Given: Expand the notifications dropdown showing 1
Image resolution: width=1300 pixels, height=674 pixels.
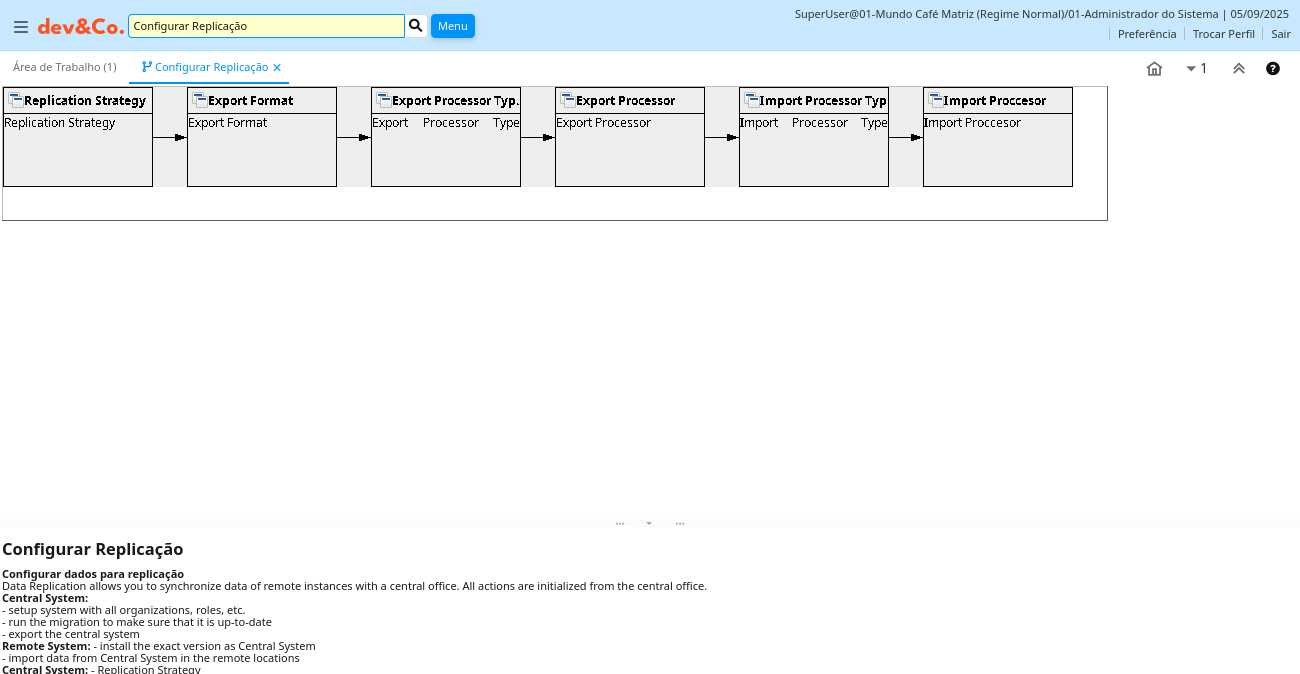Looking at the screenshot, I should 1196,69.
